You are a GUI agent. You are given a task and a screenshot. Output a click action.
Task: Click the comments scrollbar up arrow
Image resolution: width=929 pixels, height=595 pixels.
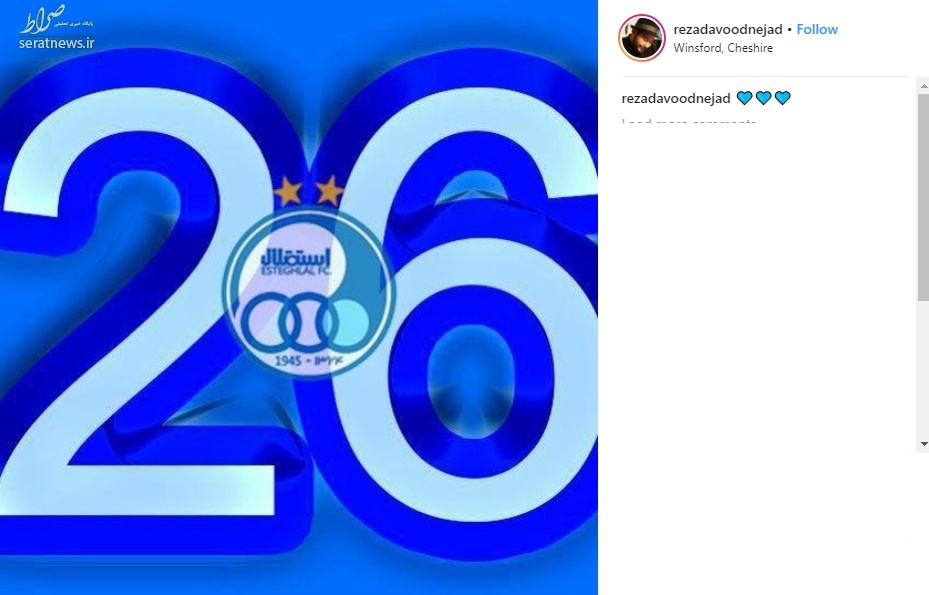(x=924, y=86)
